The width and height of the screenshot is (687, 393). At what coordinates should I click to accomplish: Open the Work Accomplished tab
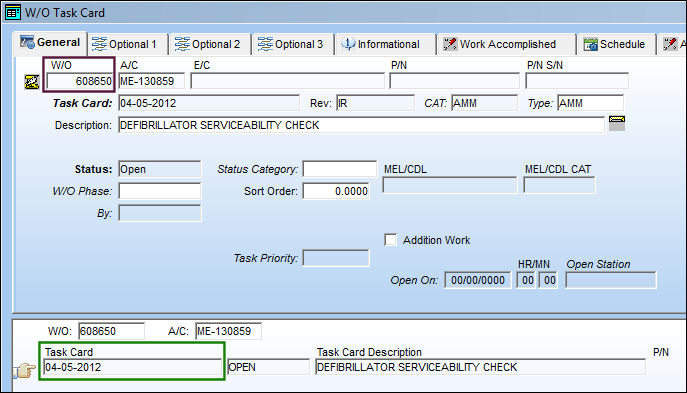click(506, 44)
